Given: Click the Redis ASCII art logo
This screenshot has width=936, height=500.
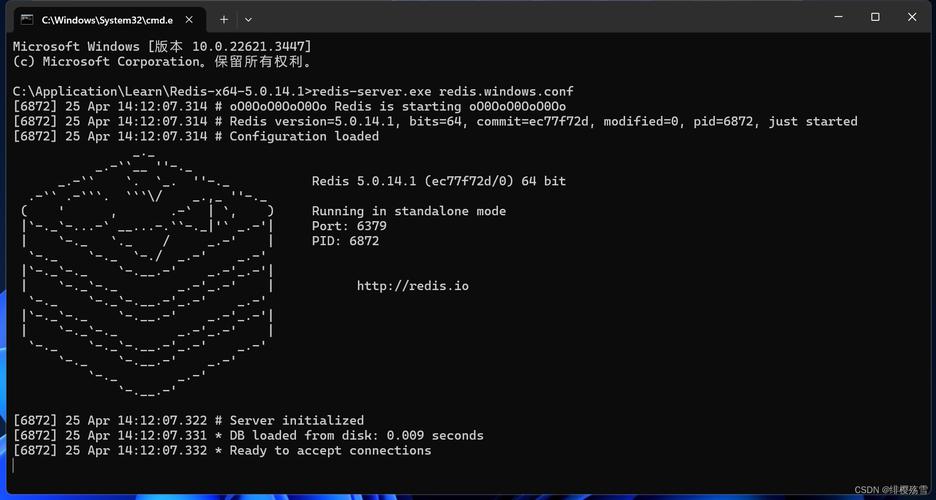Looking at the screenshot, I should (147, 274).
